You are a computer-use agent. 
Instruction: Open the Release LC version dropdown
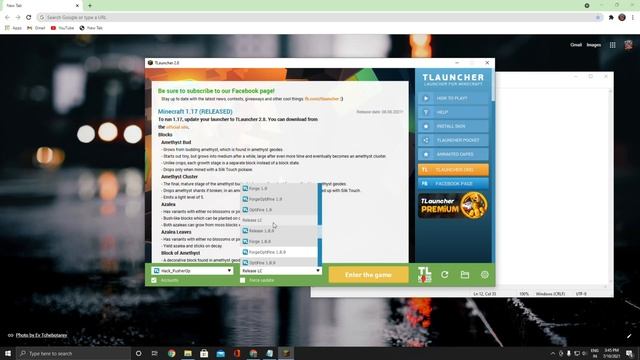pyautogui.click(x=280, y=271)
